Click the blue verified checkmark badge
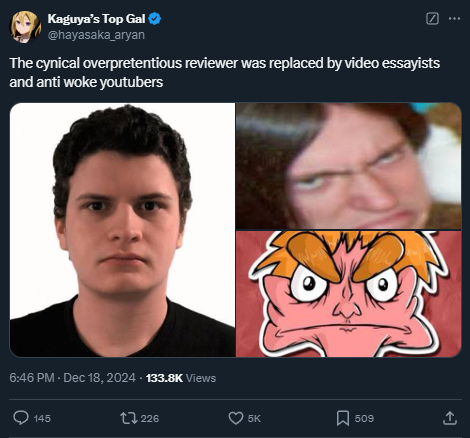 click(155, 19)
